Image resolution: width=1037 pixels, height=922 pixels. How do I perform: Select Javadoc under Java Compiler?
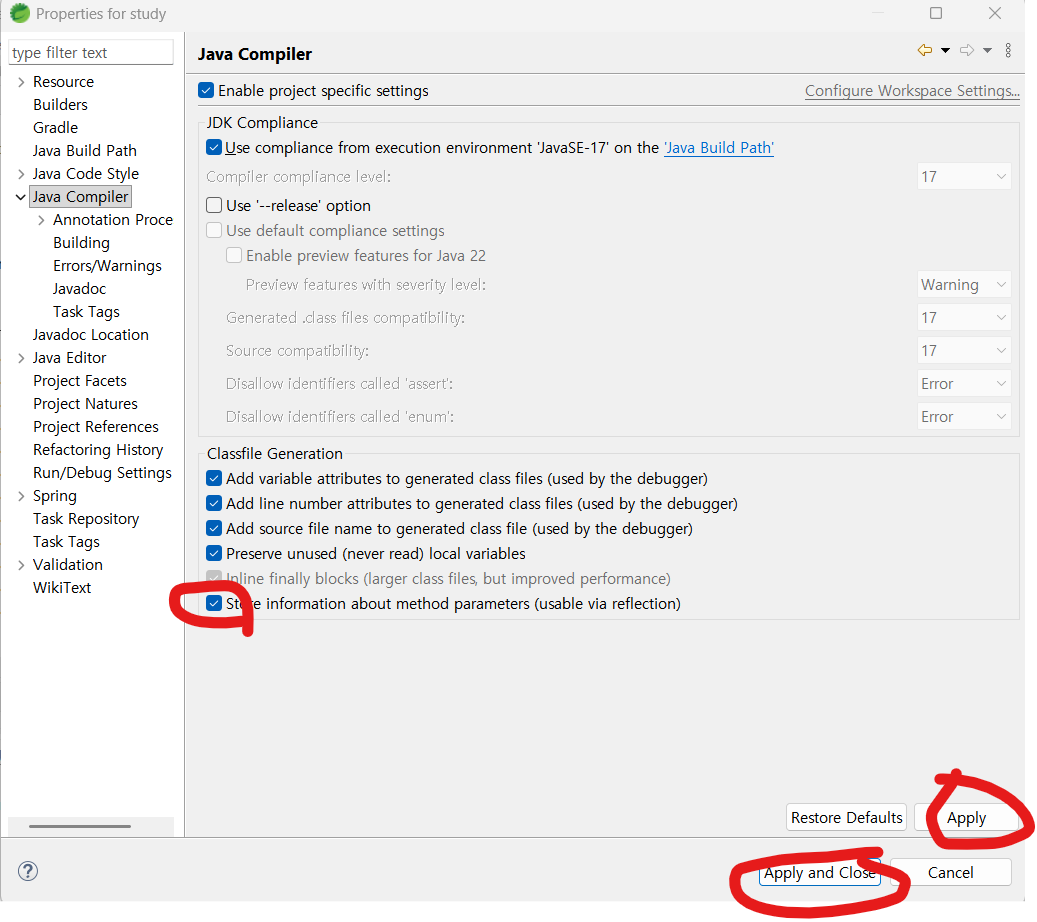click(79, 289)
